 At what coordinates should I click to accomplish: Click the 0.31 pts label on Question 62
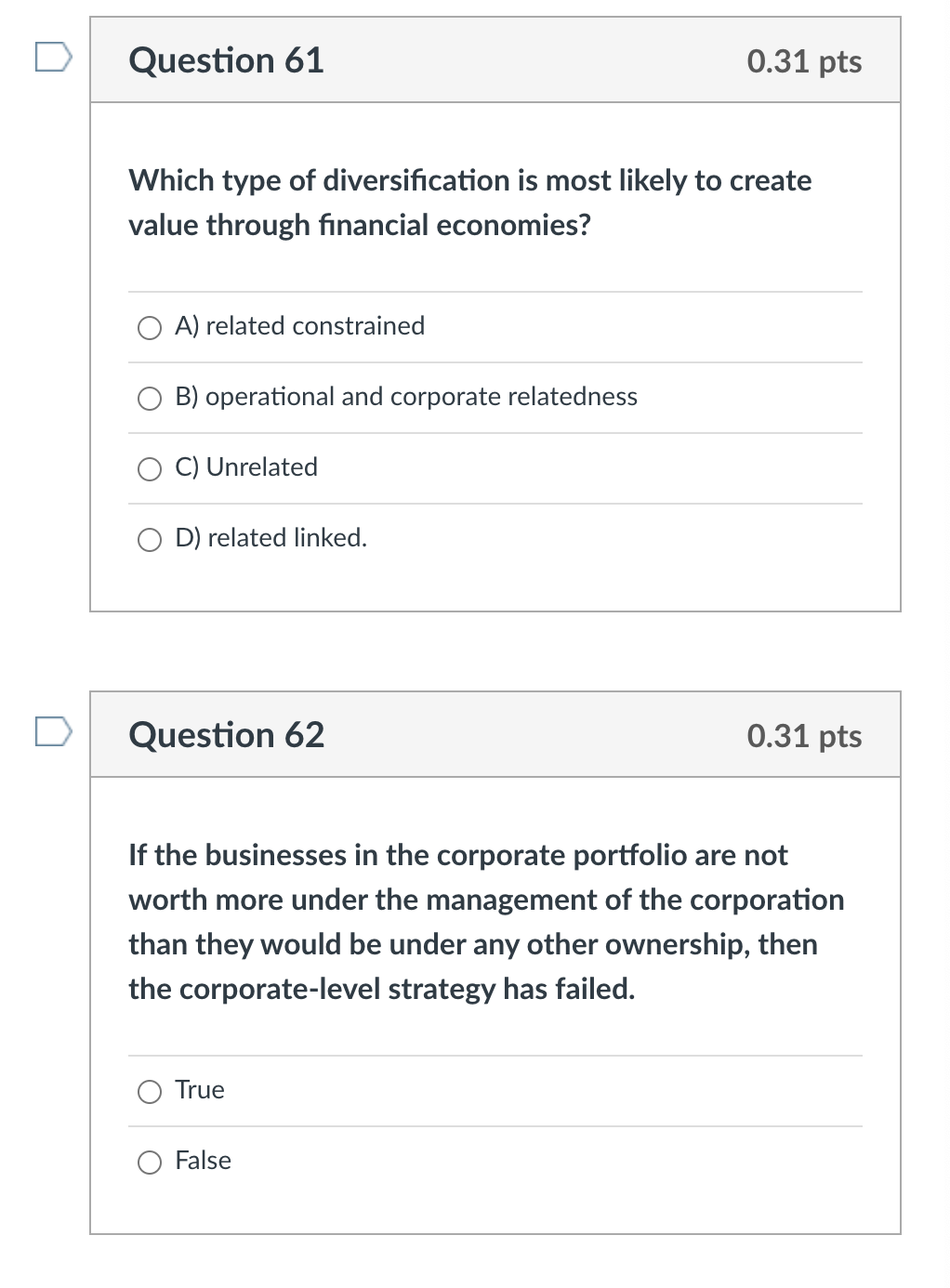pos(803,737)
